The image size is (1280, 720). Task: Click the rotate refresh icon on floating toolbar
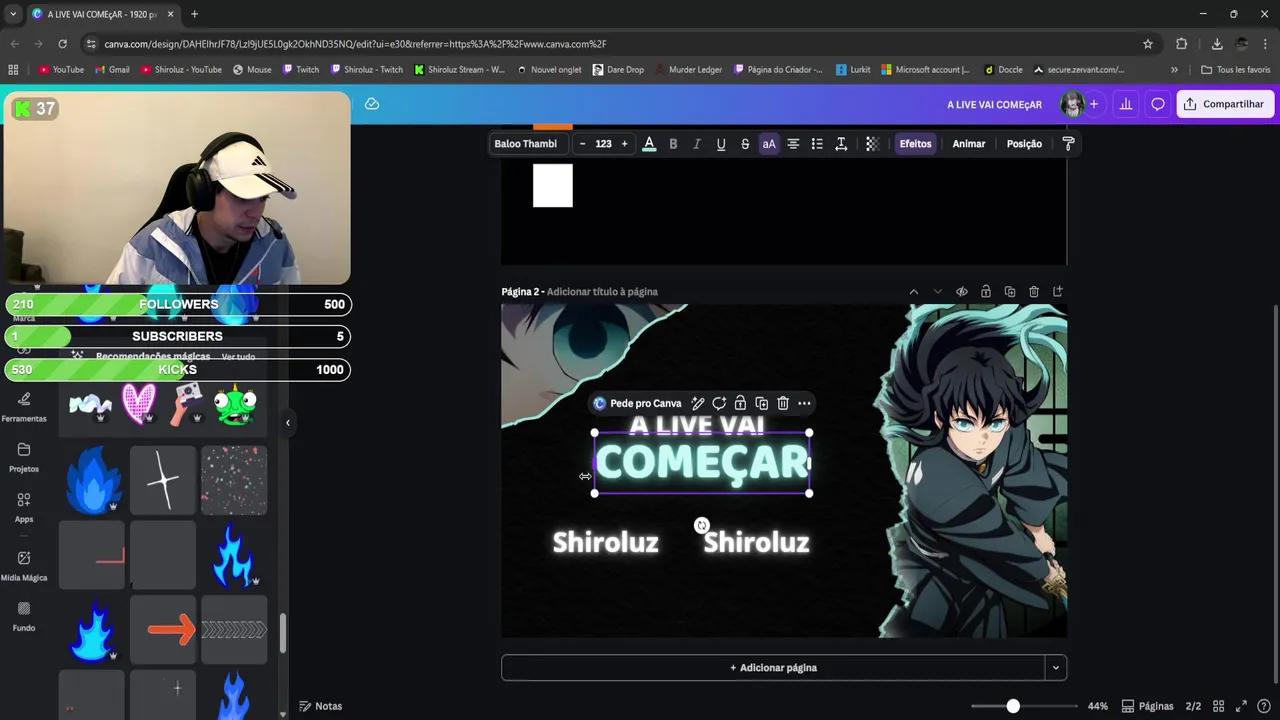[x=719, y=404]
